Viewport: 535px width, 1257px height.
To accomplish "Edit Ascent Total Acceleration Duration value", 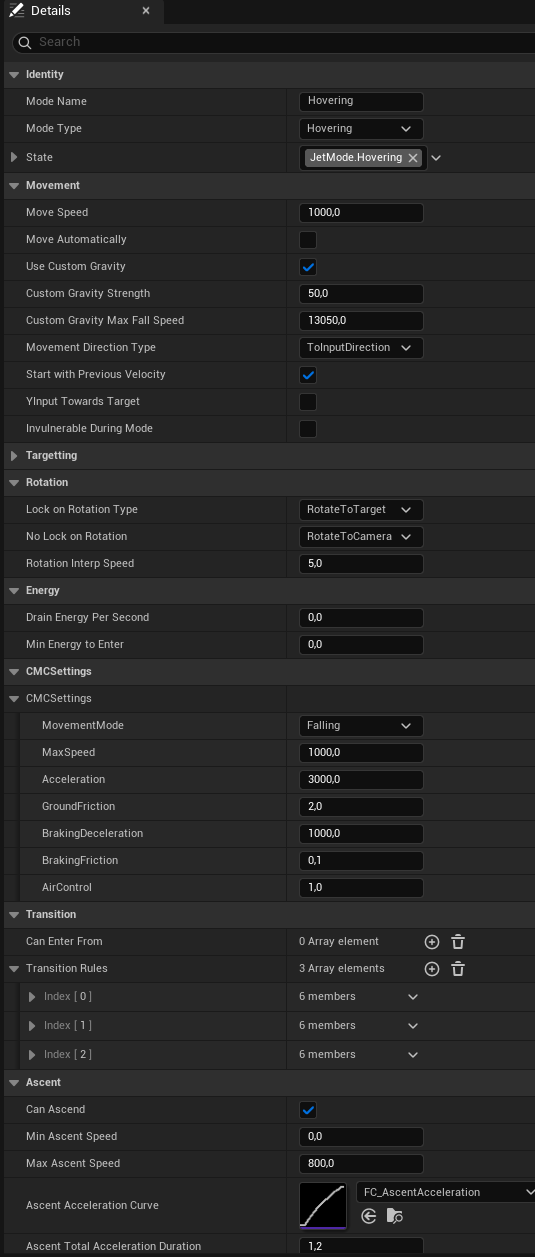I will coord(361,1247).
